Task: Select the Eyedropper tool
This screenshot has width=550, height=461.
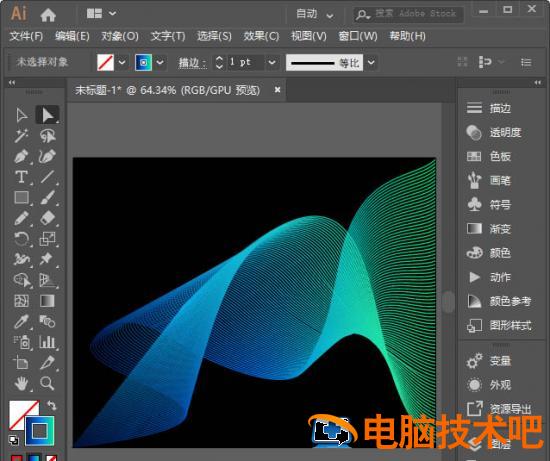Action: coord(21,321)
